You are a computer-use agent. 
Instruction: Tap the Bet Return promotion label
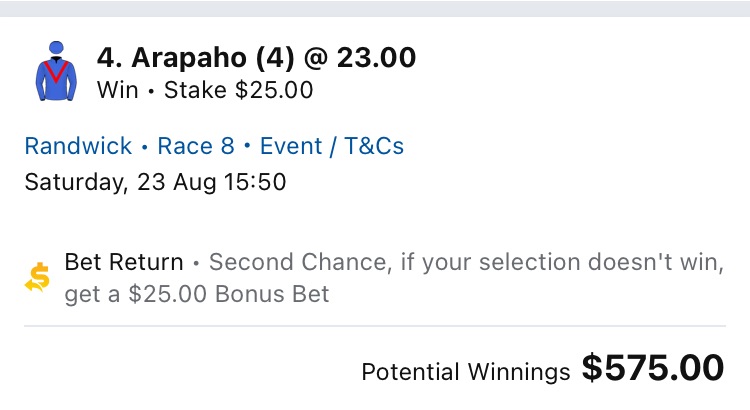[x=124, y=263]
